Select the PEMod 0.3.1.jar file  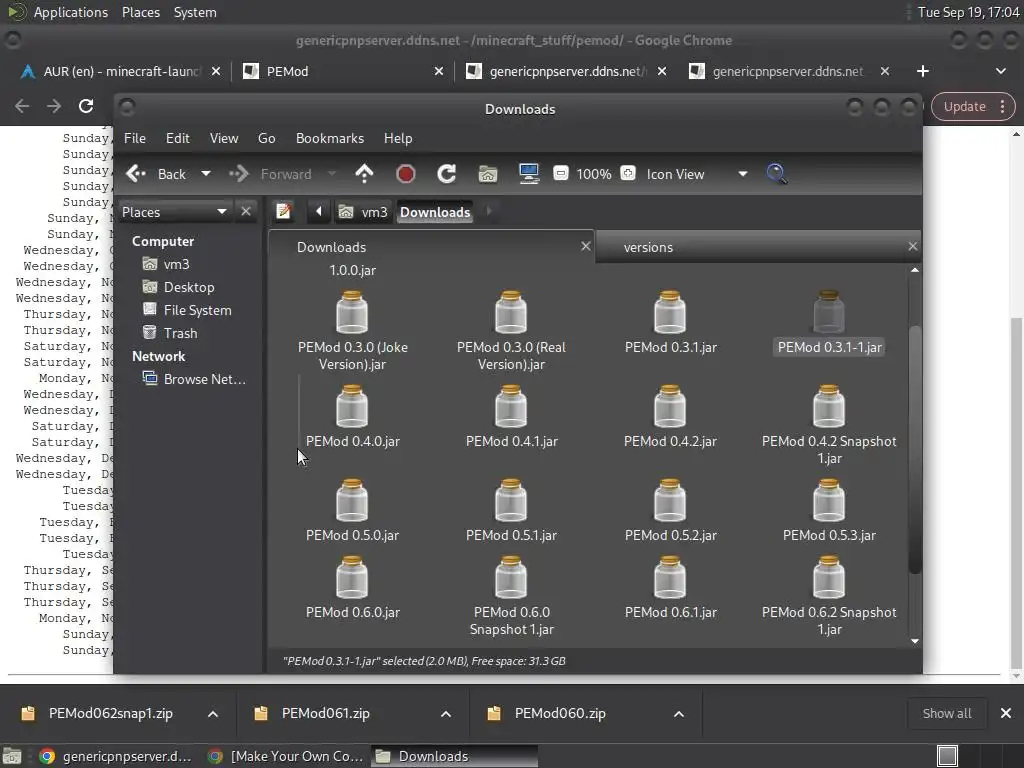click(x=671, y=323)
